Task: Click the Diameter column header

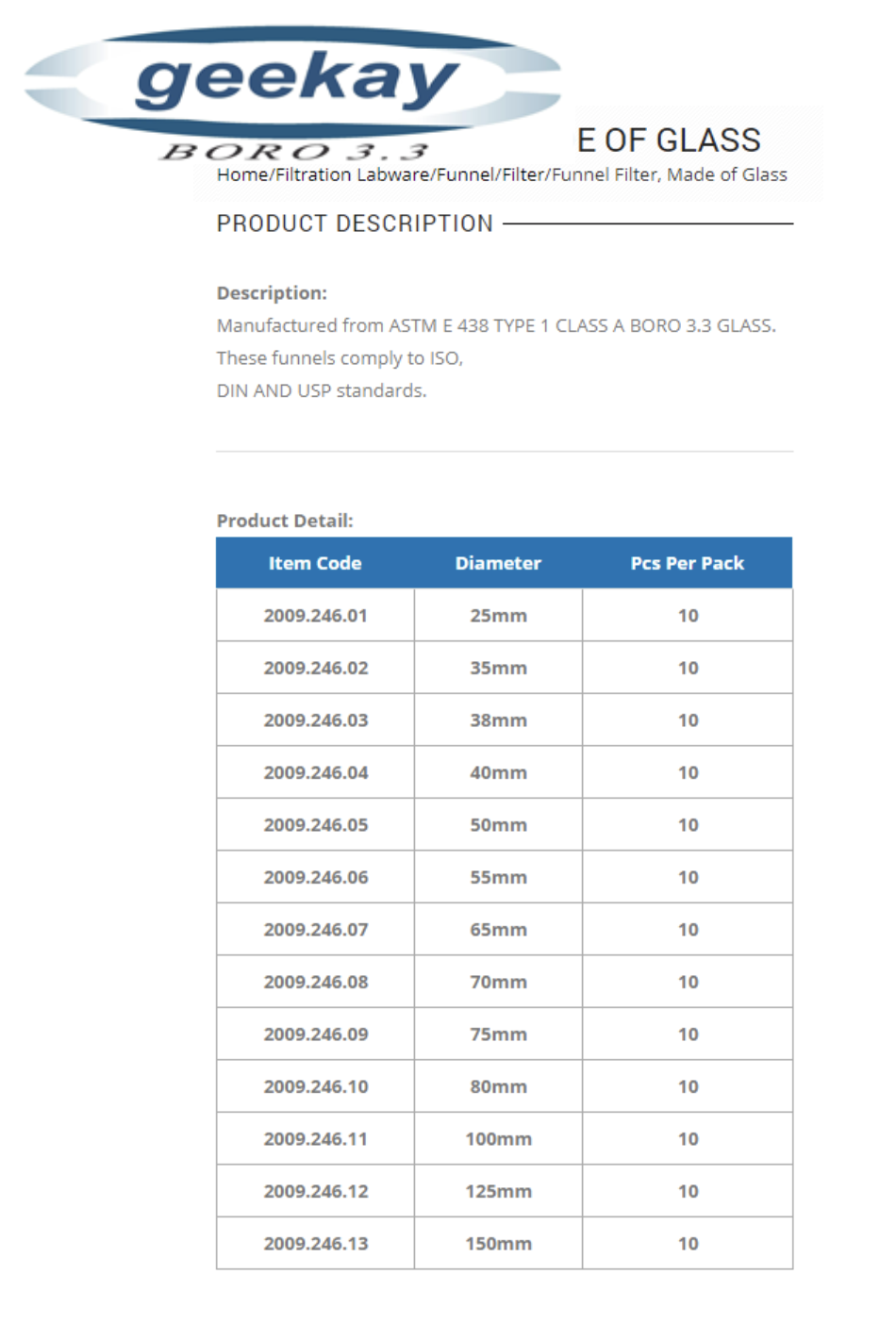Action: pos(498,563)
